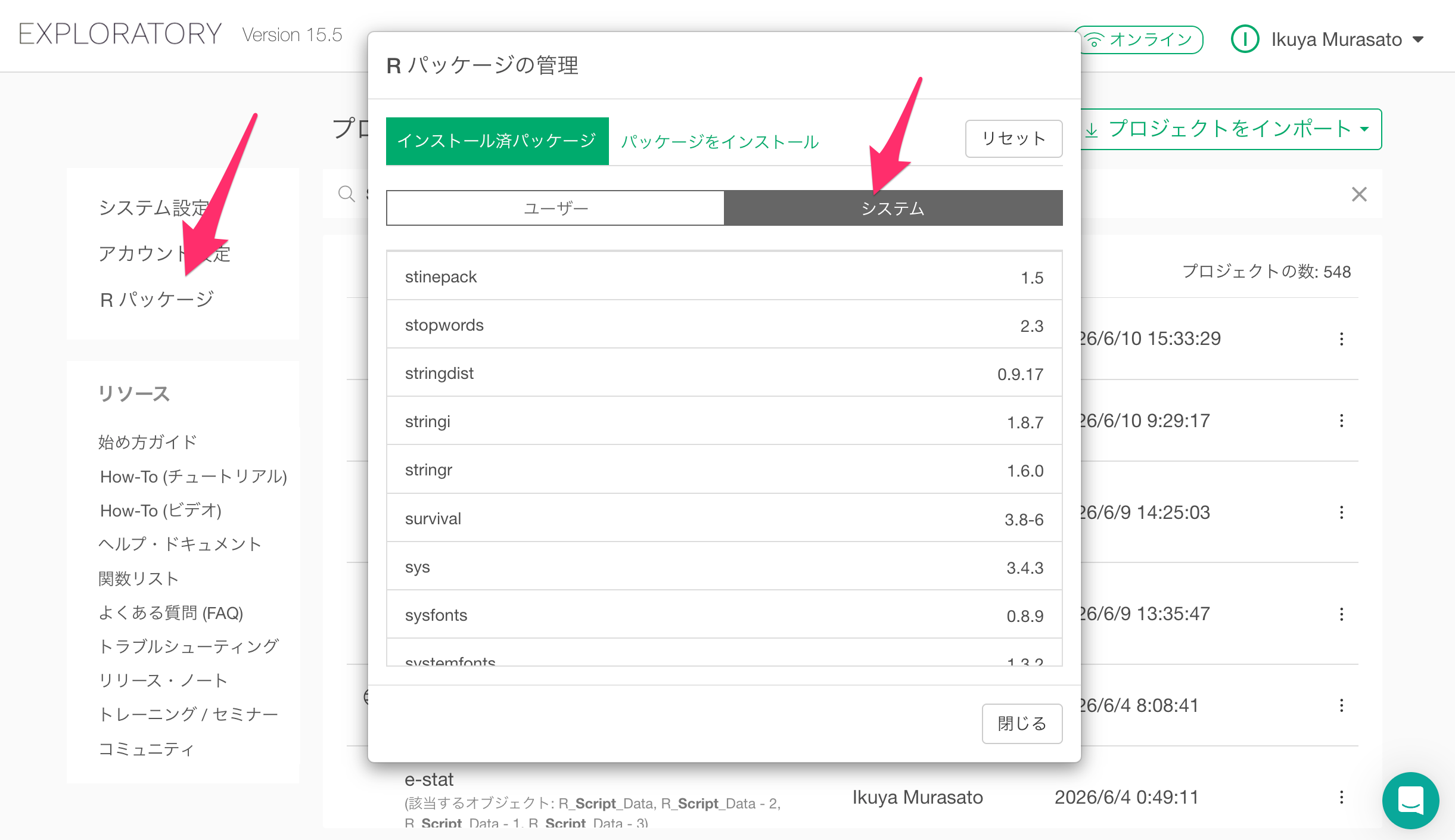Select the ユーザー packages tab

coord(555,208)
